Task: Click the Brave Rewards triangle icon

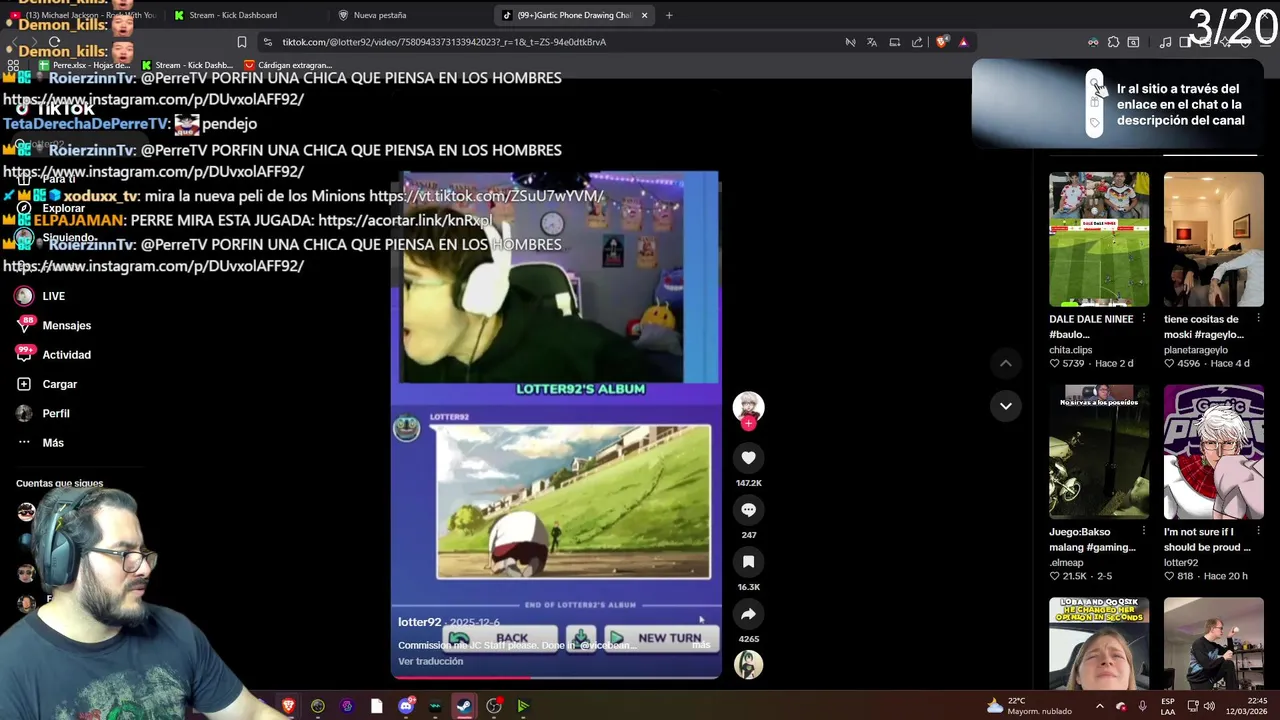Action: 963,42
